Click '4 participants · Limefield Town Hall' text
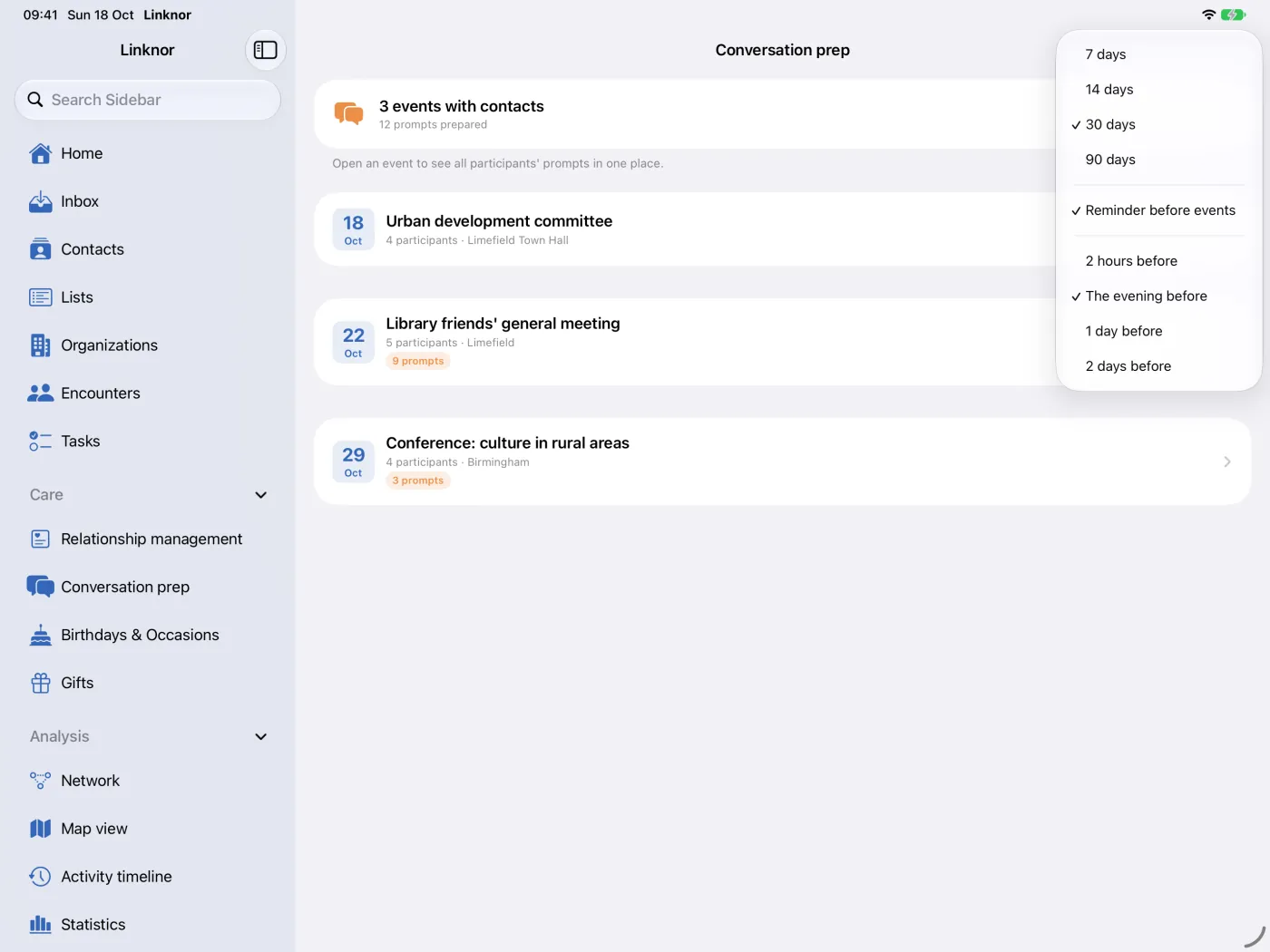The image size is (1270, 952). [477, 240]
